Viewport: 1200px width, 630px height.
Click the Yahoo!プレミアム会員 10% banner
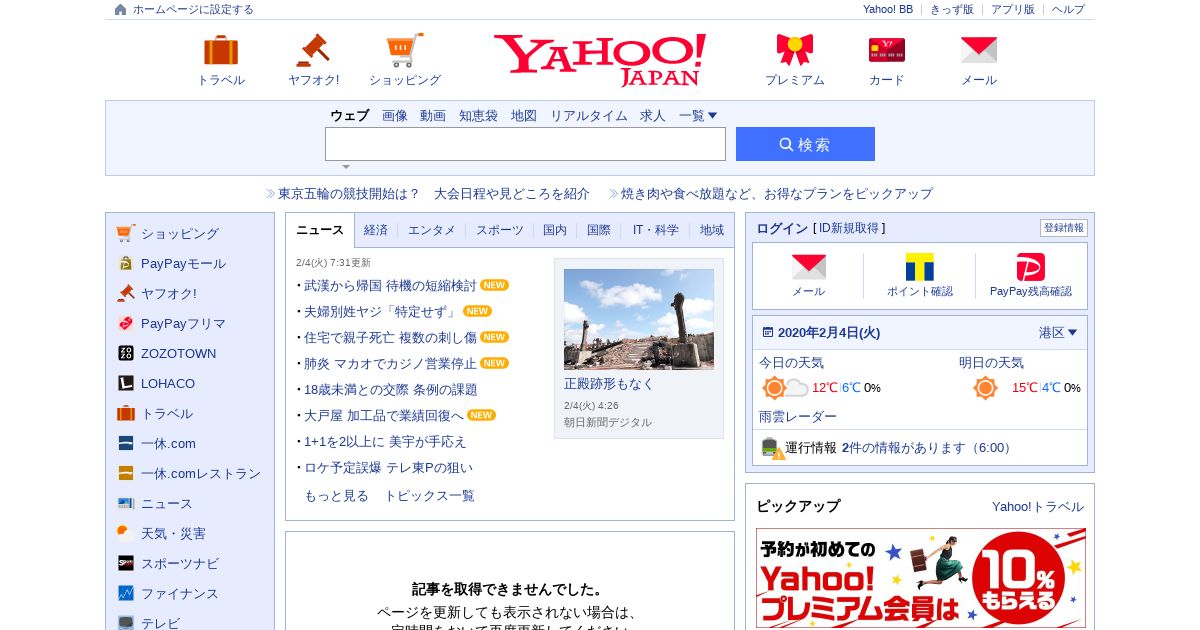click(x=921, y=578)
